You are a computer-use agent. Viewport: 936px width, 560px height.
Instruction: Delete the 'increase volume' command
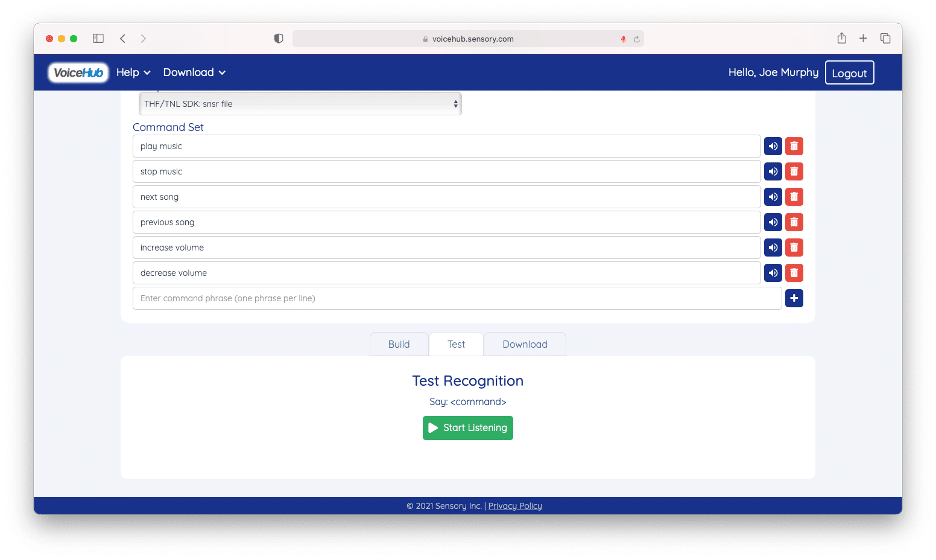coord(794,247)
